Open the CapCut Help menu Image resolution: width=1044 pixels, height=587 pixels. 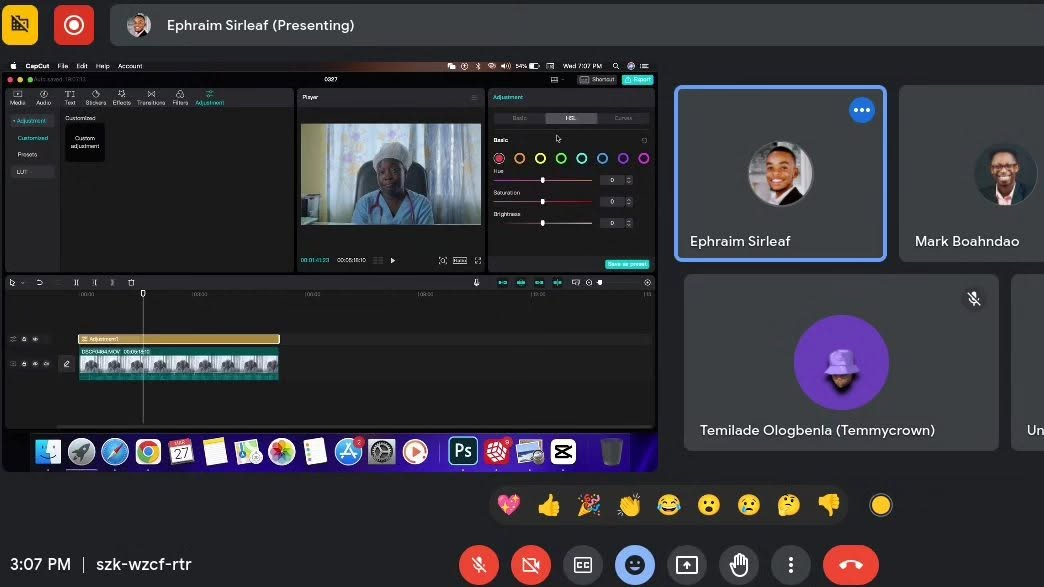[103, 66]
